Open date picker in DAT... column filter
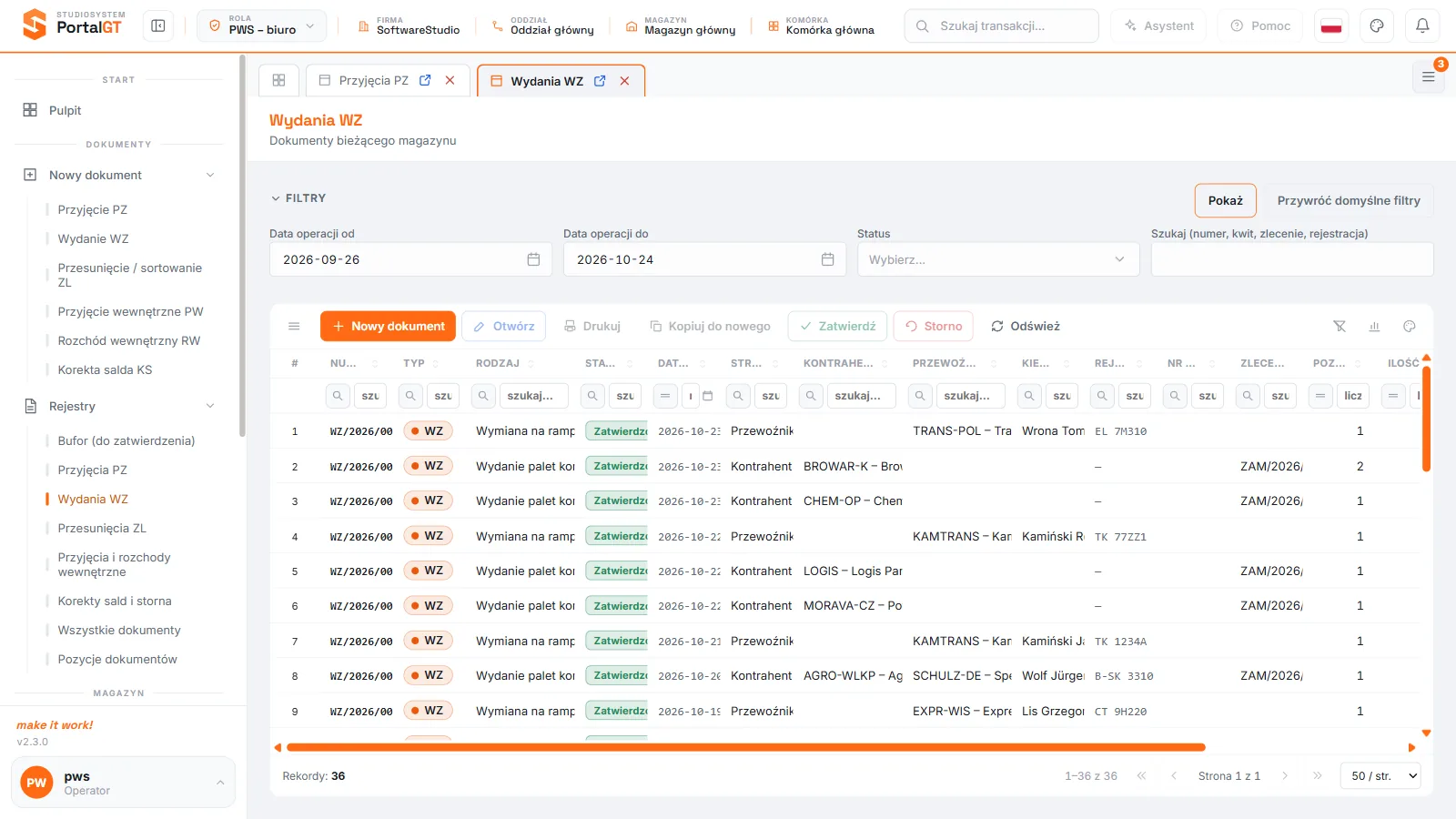 pyautogui.click(x=707, y=396)
